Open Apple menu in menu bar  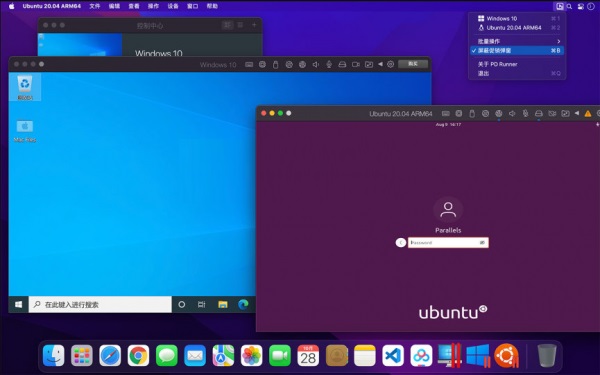tap(11, 6)
